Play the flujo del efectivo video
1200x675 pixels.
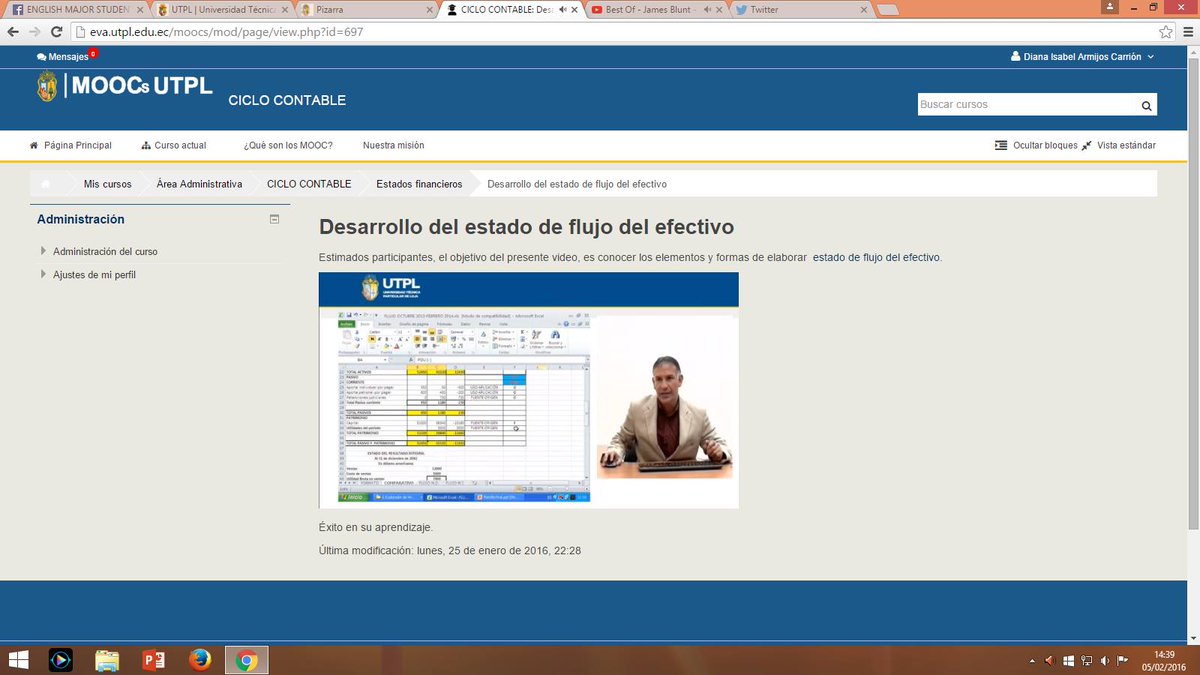(528, 390)
